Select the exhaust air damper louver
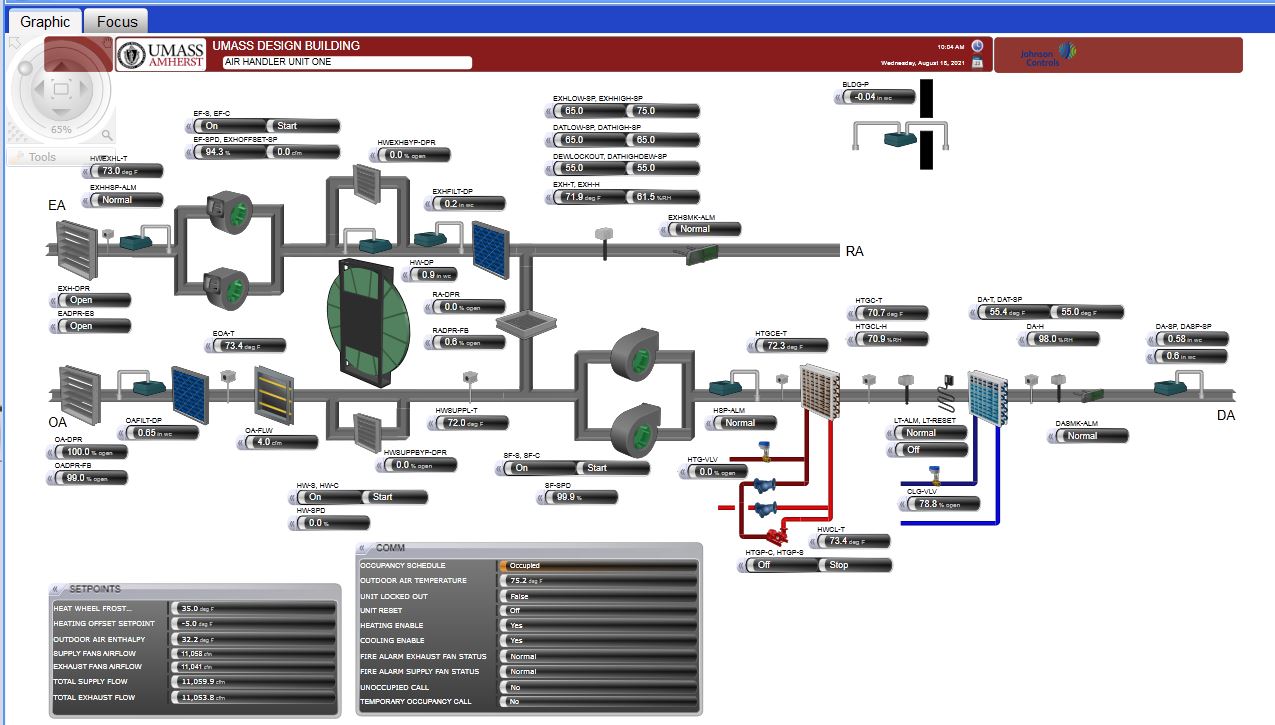This screenshot has height=725, width=1275. (x=74, y=250)
